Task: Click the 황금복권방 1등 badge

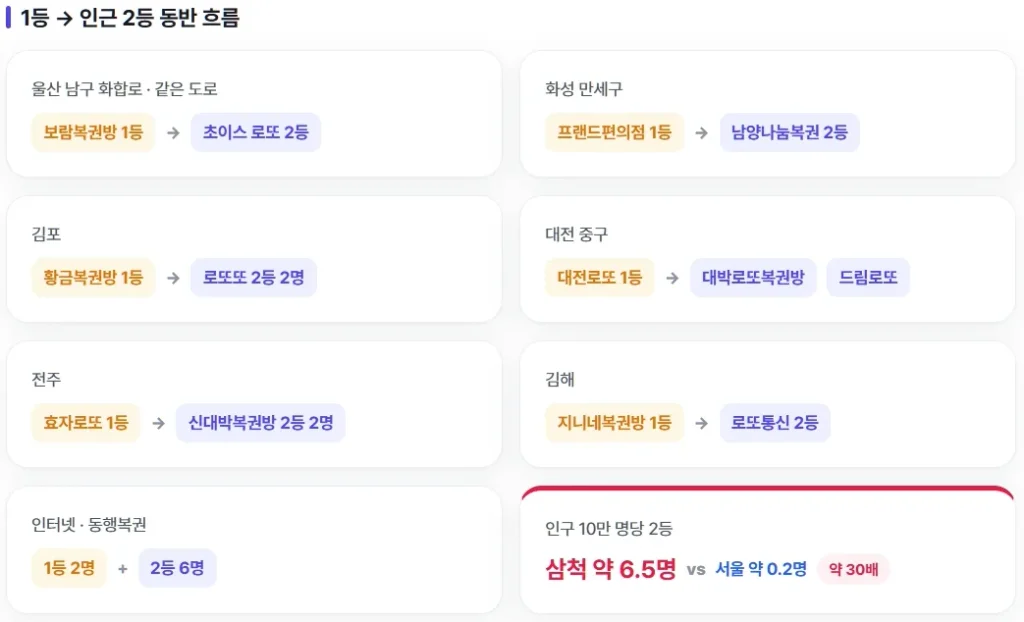Action: tap(93, 278)
